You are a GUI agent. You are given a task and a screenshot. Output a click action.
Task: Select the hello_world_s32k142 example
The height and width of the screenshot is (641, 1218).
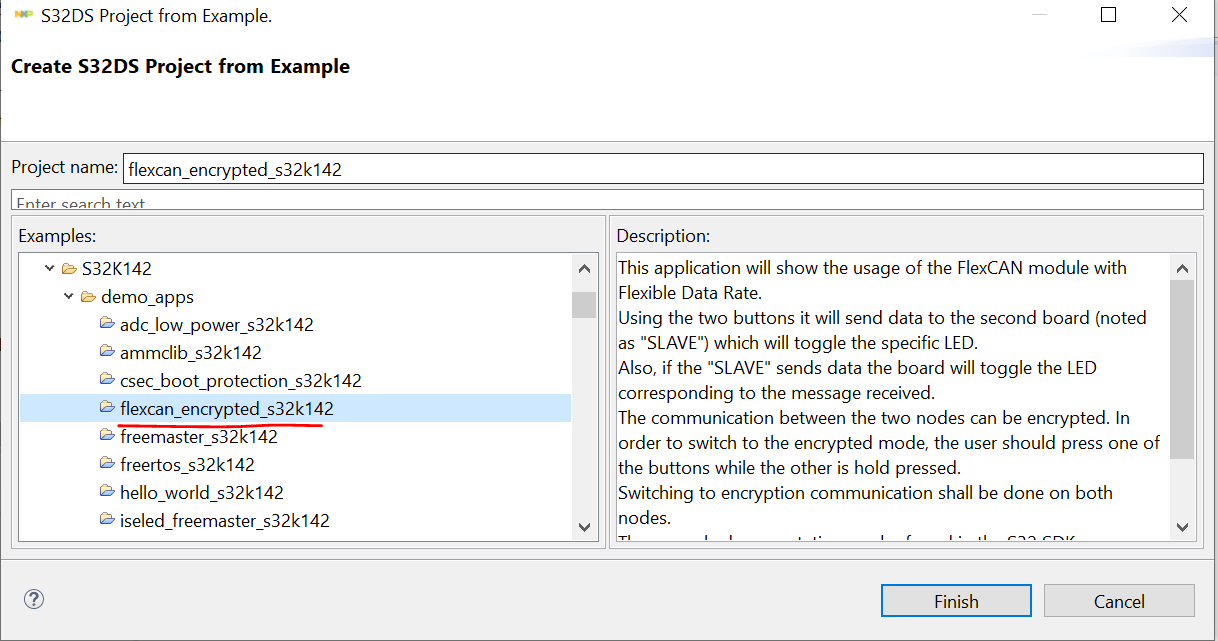(201, 492)
